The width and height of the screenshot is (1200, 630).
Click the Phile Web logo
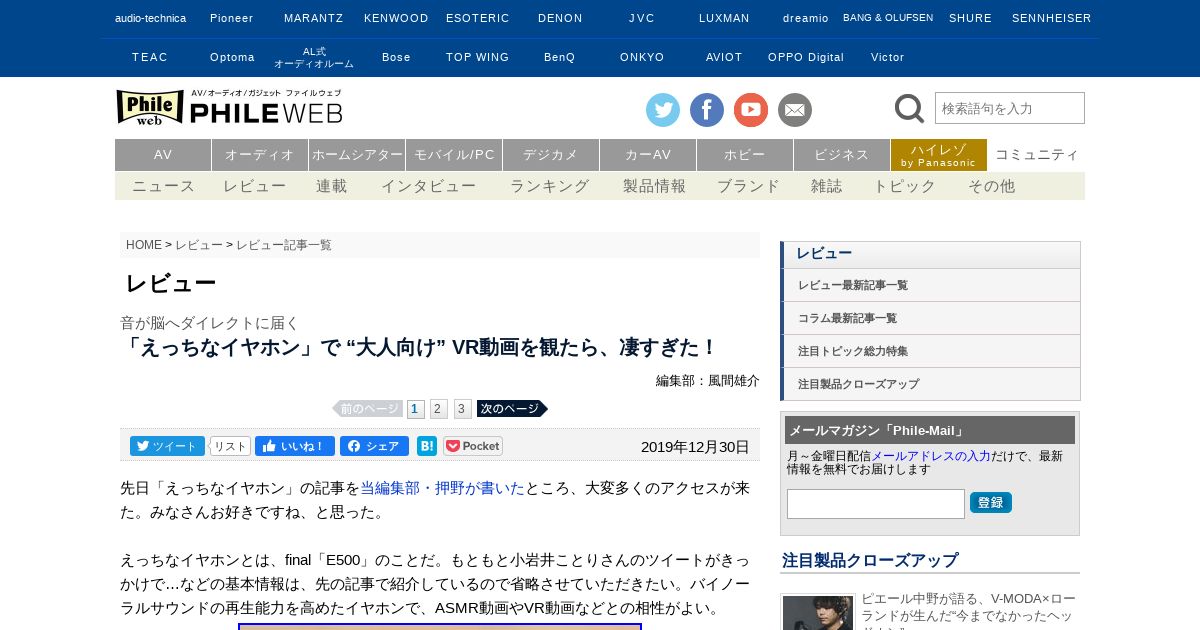229,107
